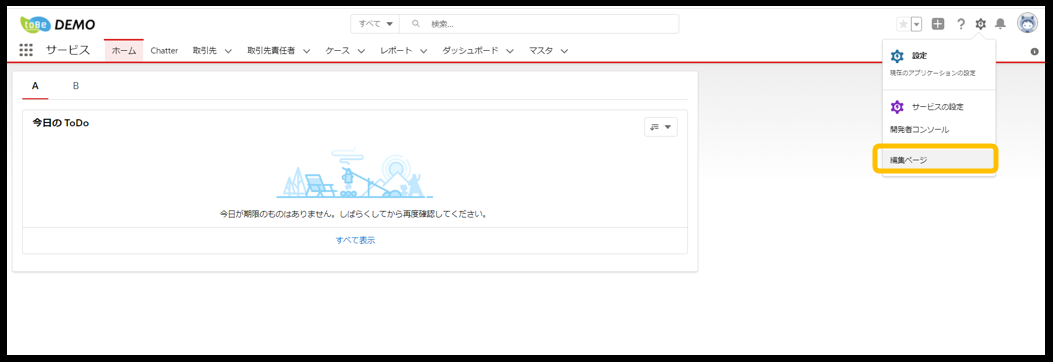The image size is (1053, 362).
Task: Expand the 取引先 tab chevron
Action: click(228, 51)
